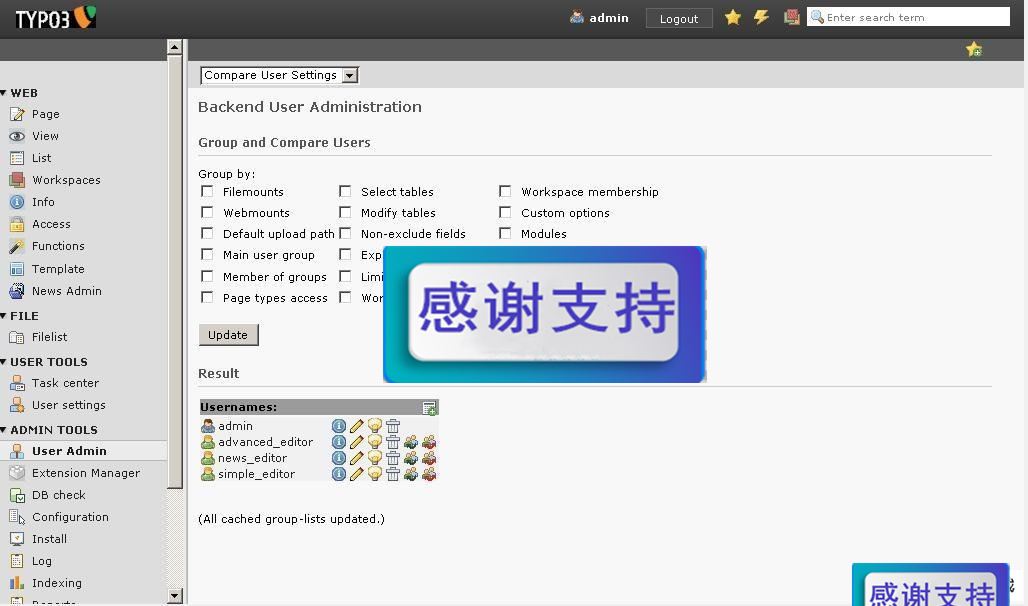
Task: Enable the Non-exclude fields checkbox
Action: [x=345, y=233]
